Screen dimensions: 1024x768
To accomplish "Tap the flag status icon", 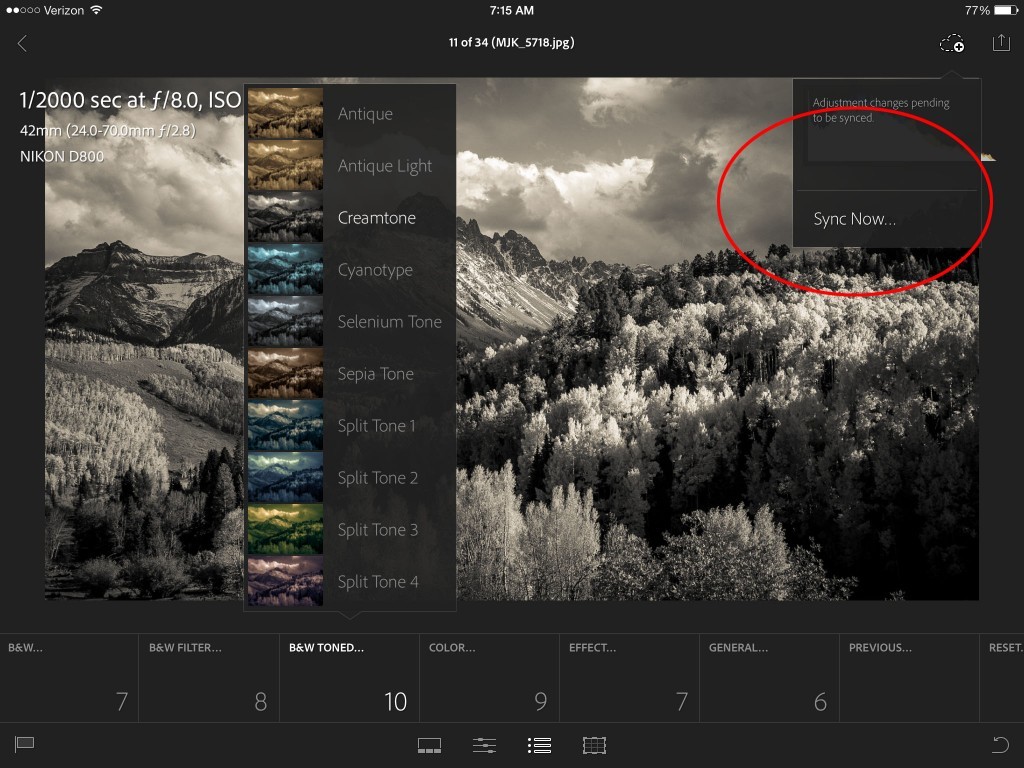I will click(24, 744).
